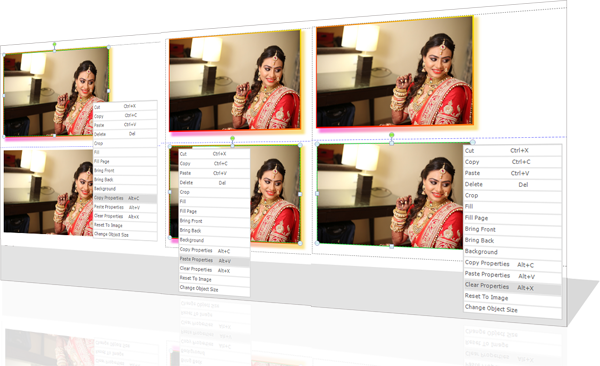Select Paste Ctrl+V in the medium-sized context menu

coord(214,173)
